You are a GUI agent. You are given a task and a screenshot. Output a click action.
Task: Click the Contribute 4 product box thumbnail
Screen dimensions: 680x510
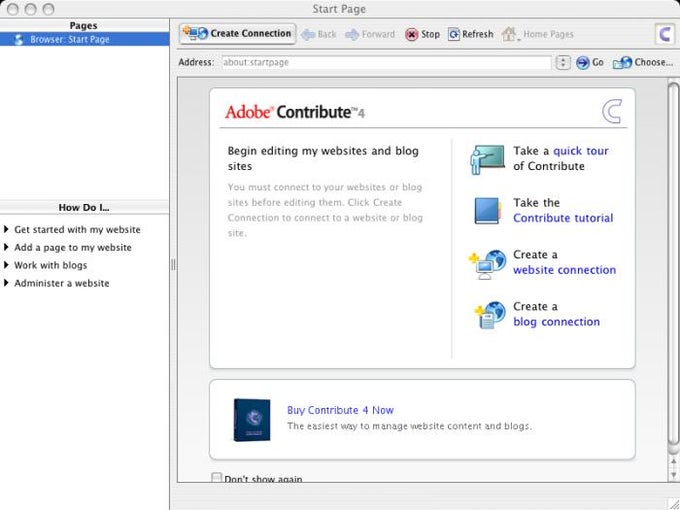252,420
